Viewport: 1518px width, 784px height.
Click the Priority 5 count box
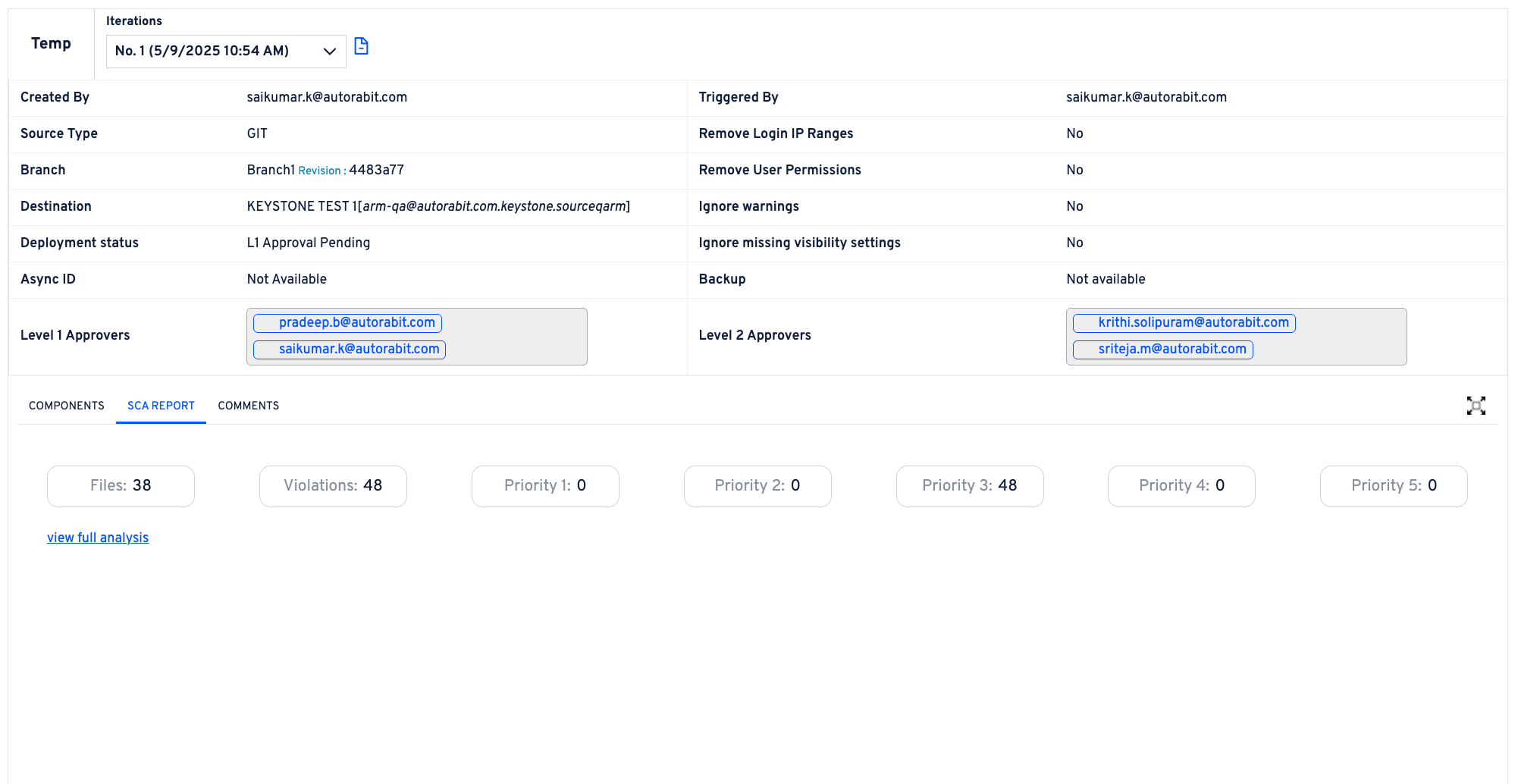click(x=1394, y=486)
